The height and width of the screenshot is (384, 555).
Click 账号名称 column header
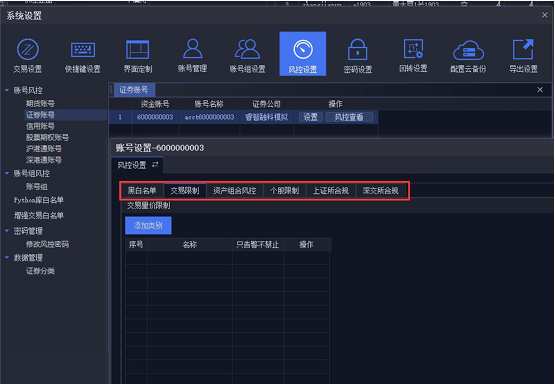coord(209,104)
